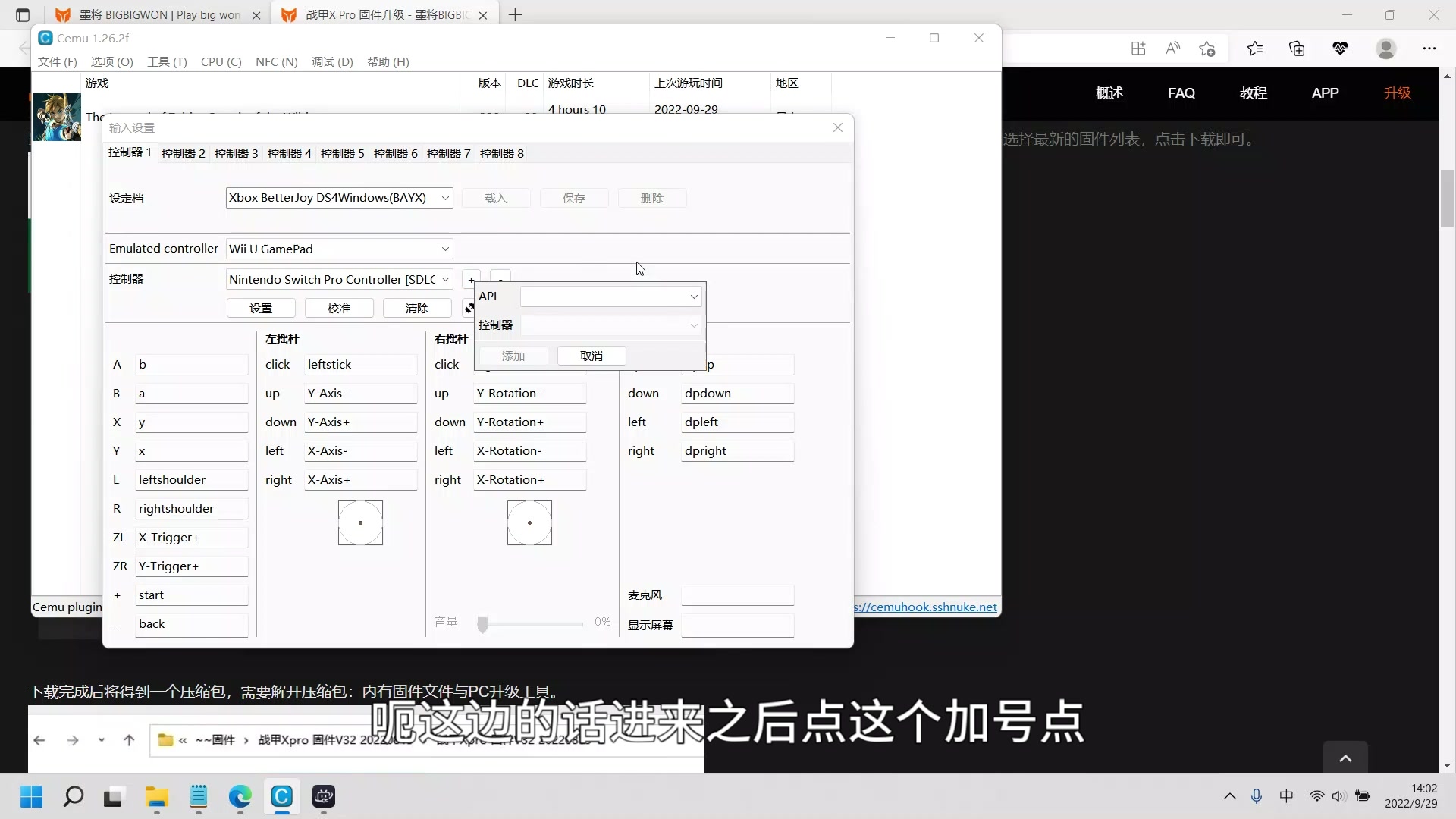The height and width of the screenshot is (819, 1456).
Task: Click the 取消 button in popup
Action: (x=591, y=356)
